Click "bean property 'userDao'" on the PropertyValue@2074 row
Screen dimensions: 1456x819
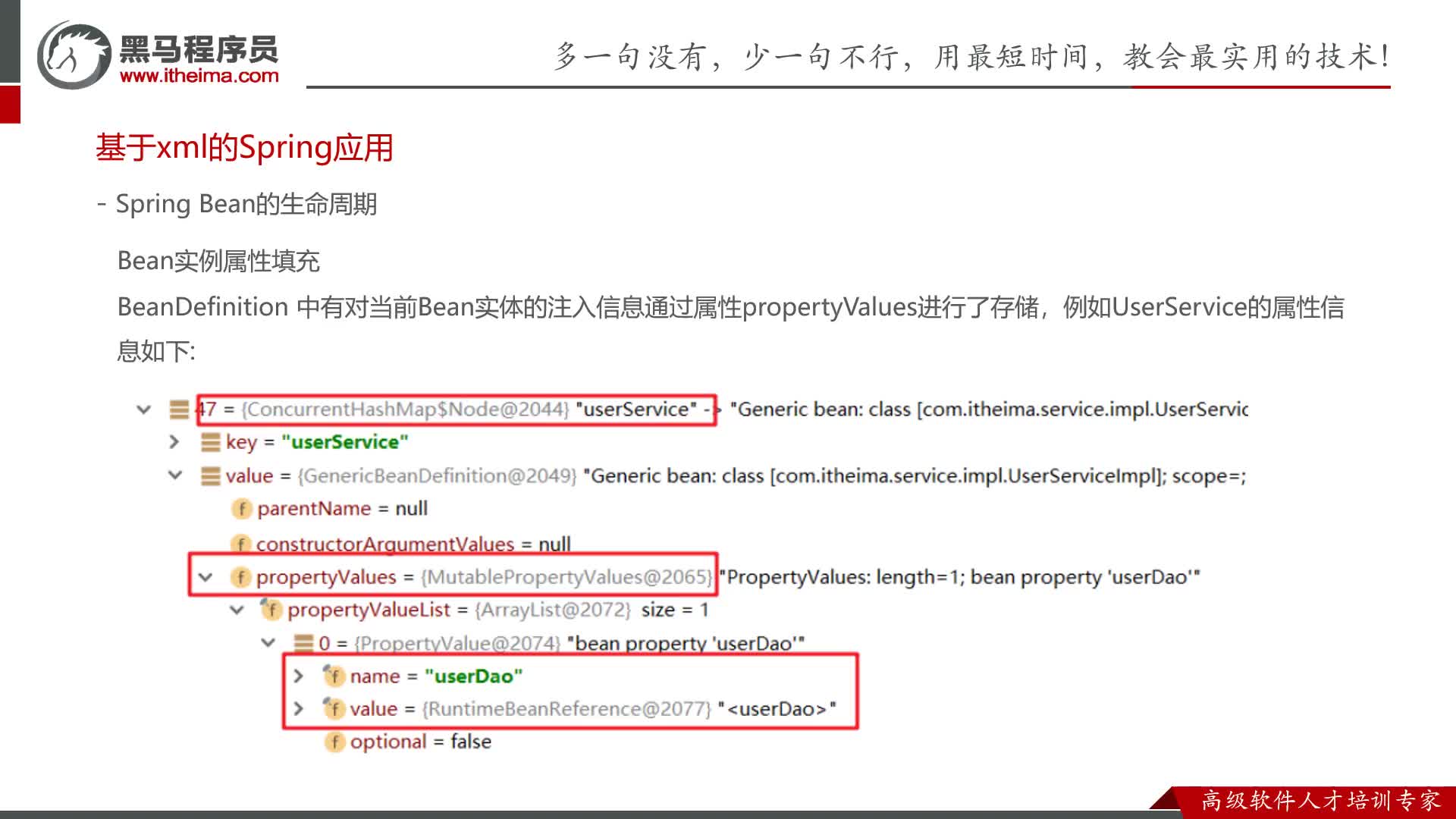(686, 643)
